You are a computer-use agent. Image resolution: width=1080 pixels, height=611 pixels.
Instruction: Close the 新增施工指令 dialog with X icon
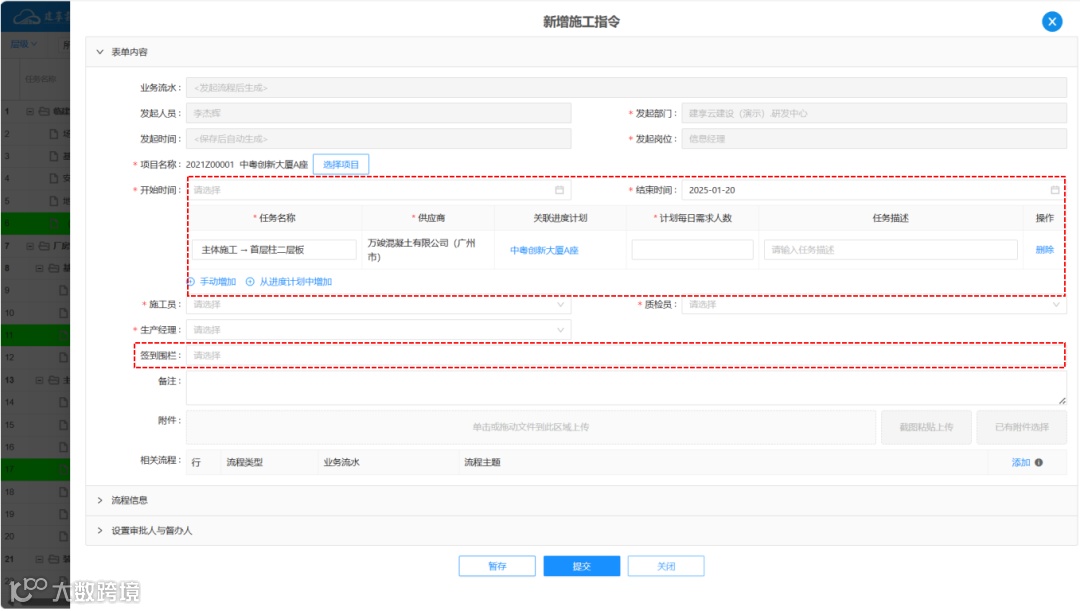click(1052, 22)
